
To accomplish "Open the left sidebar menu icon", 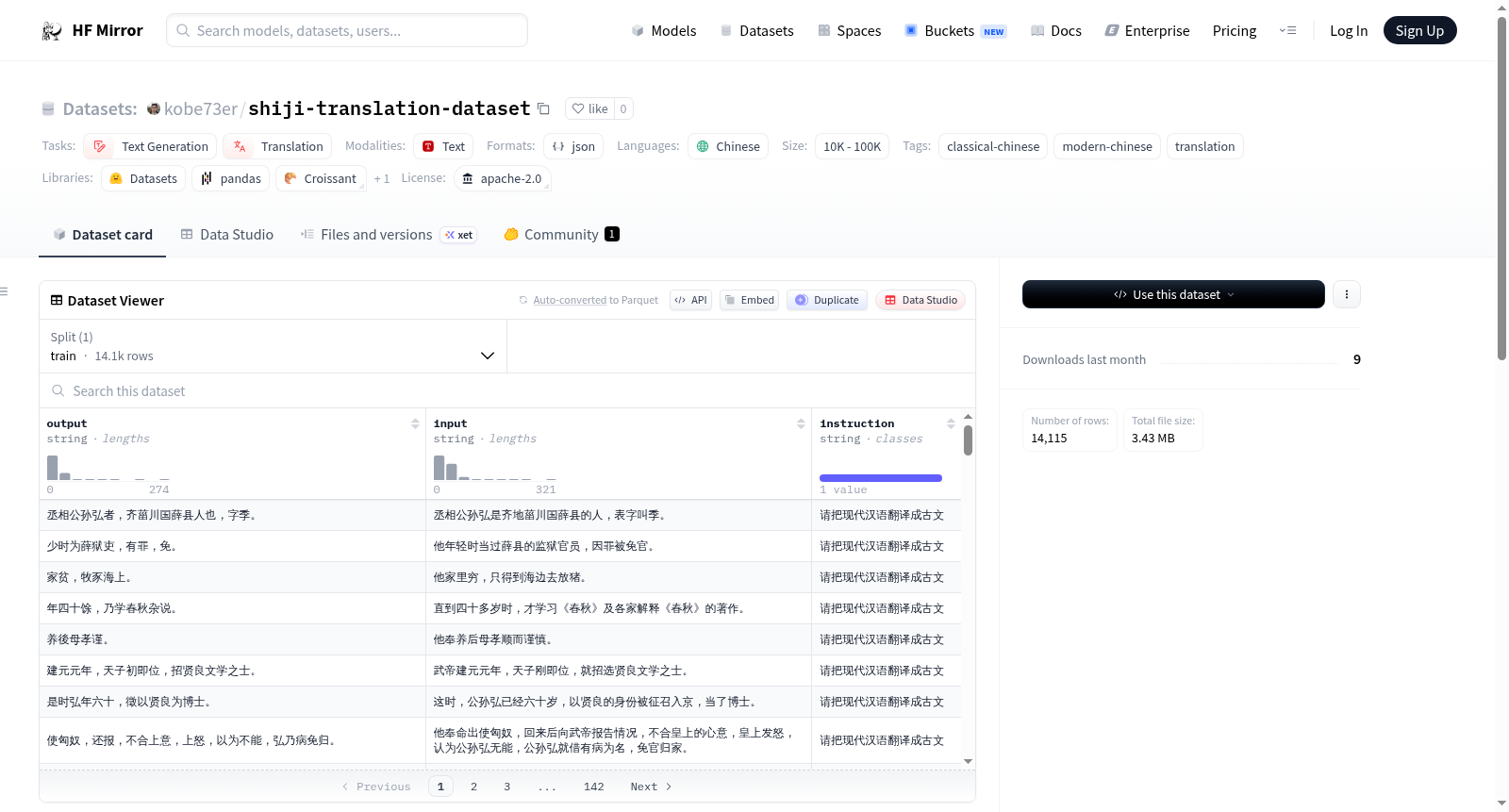I will (4, 291).
